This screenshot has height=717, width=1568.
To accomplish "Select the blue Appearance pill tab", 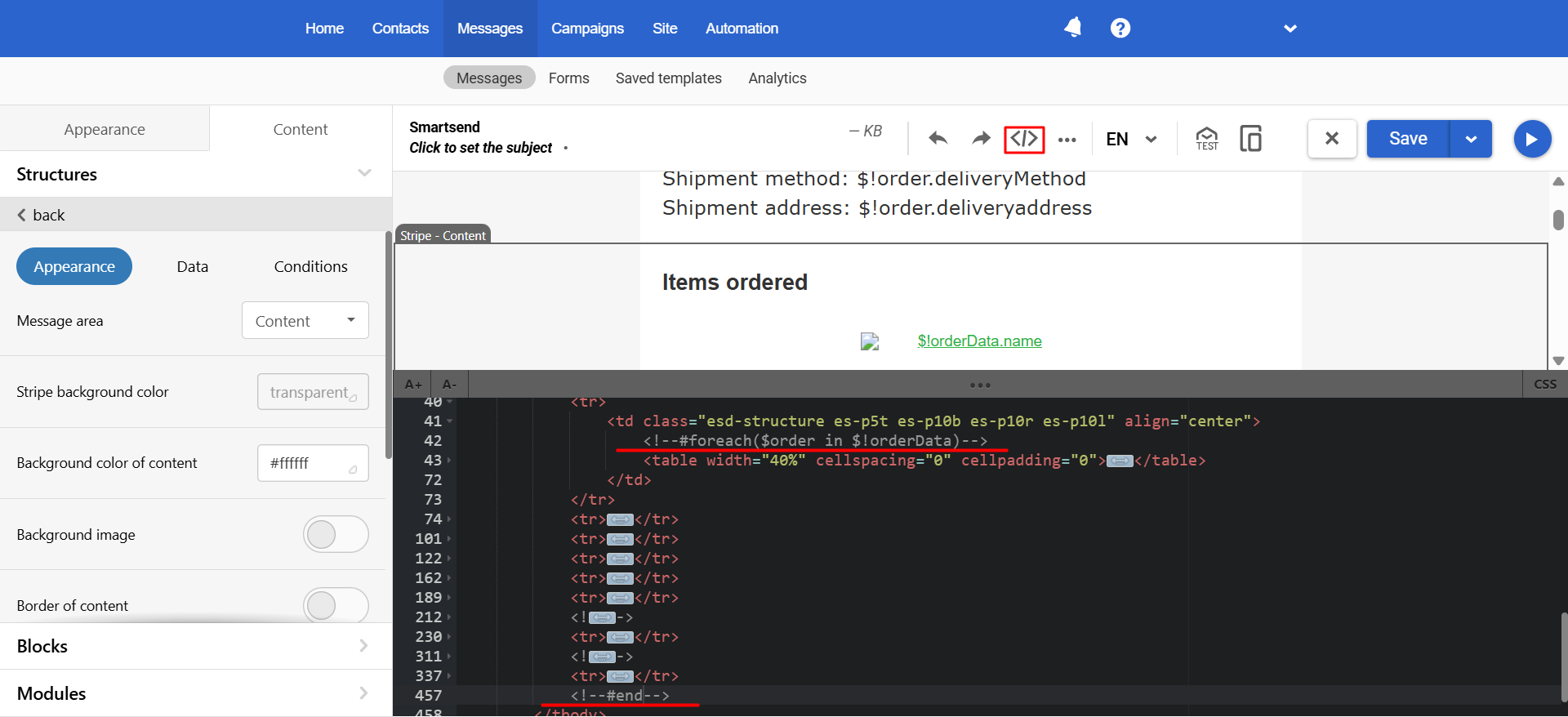I will tap(74, 266).
